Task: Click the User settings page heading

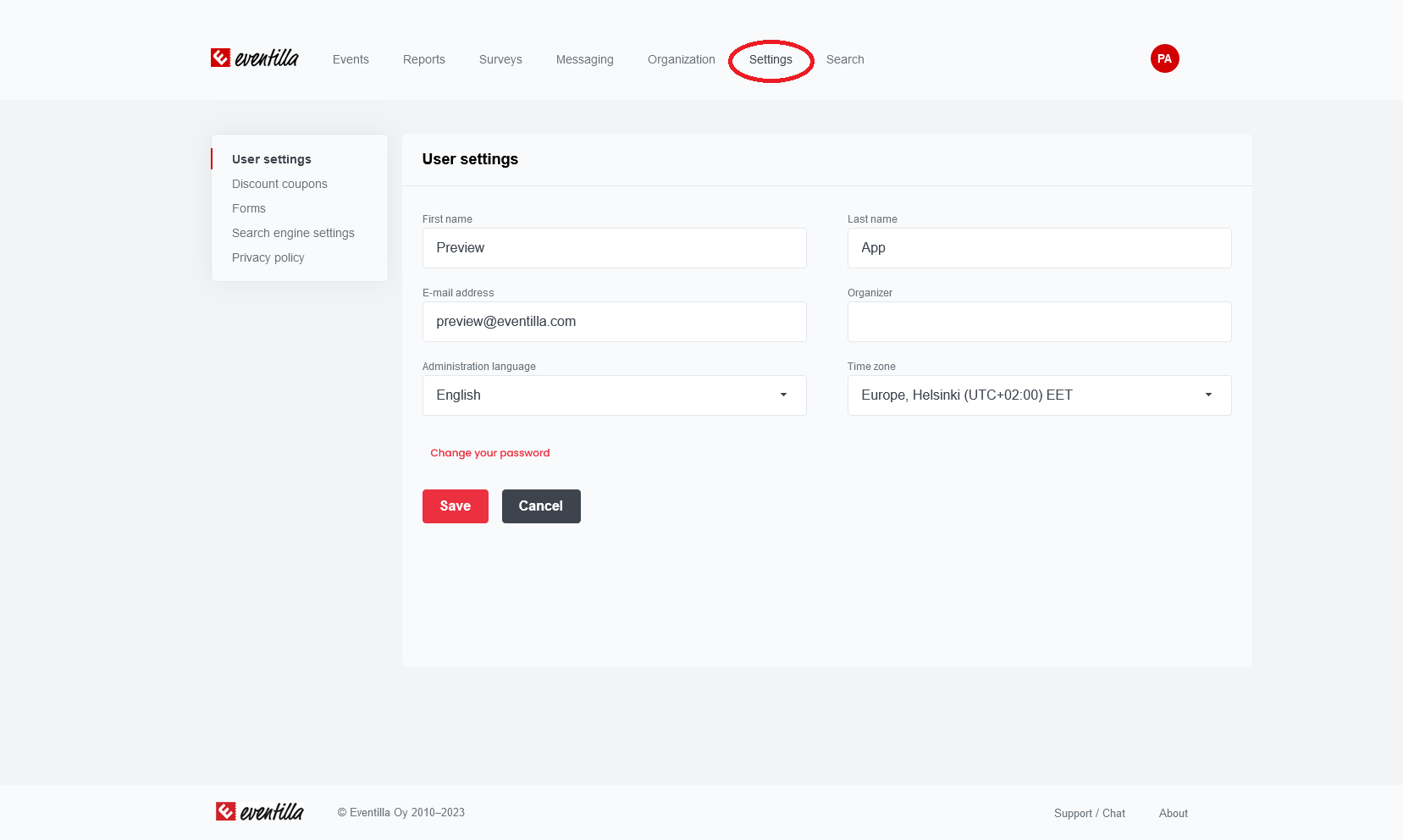Action: [x=470, y=159]
